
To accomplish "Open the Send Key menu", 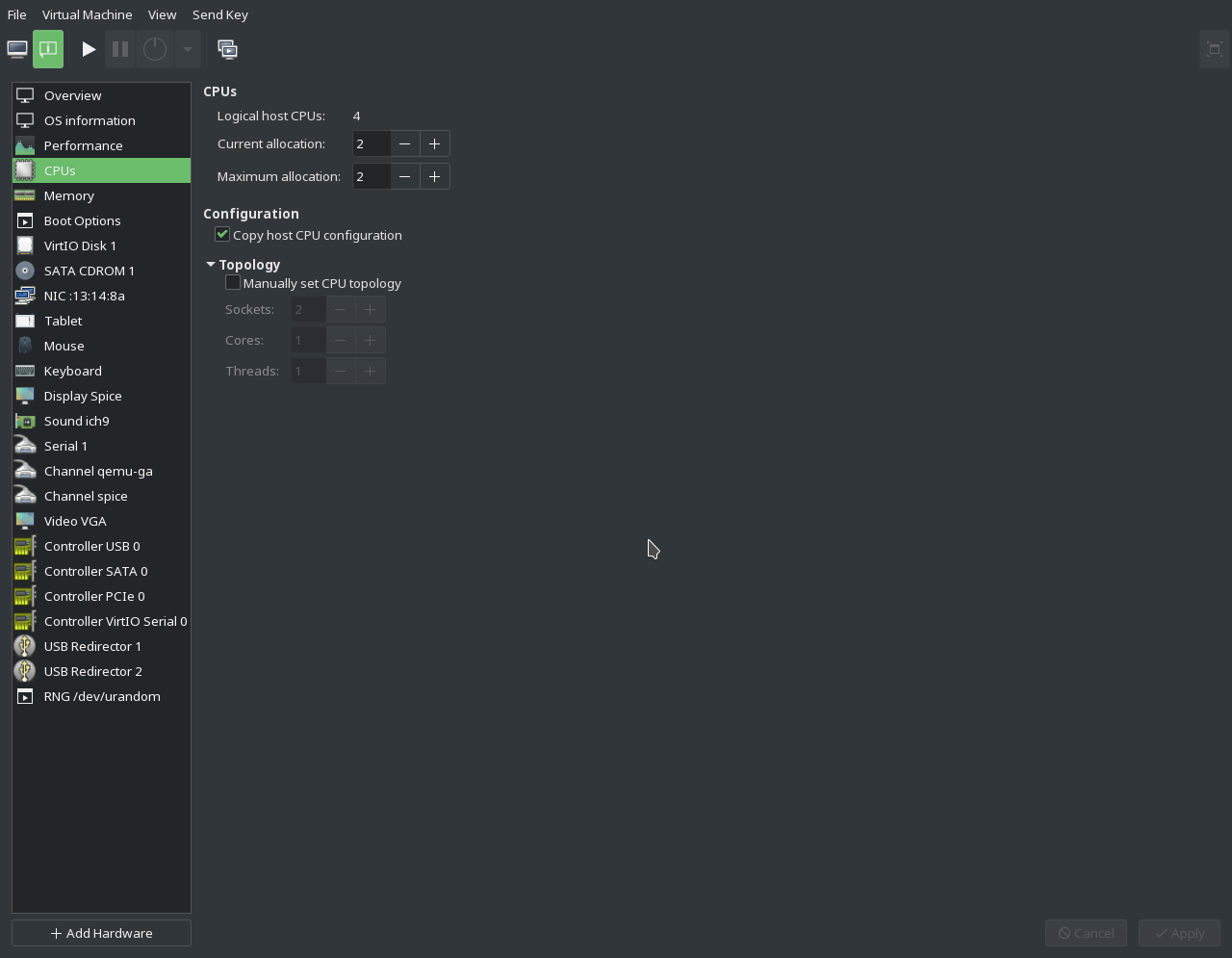I will point(219,14).
